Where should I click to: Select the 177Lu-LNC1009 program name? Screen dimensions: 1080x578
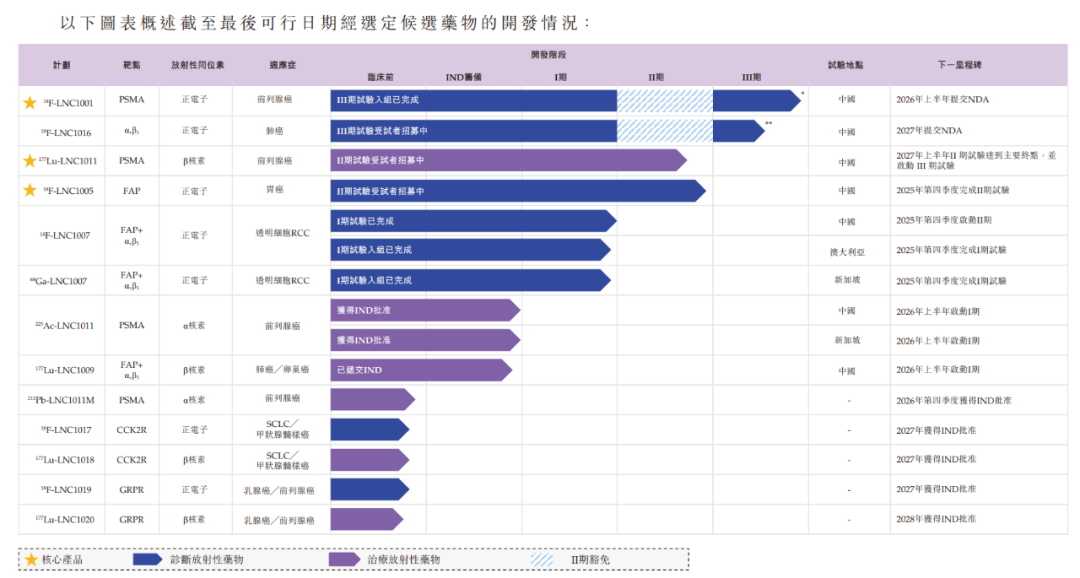point(65,371)
